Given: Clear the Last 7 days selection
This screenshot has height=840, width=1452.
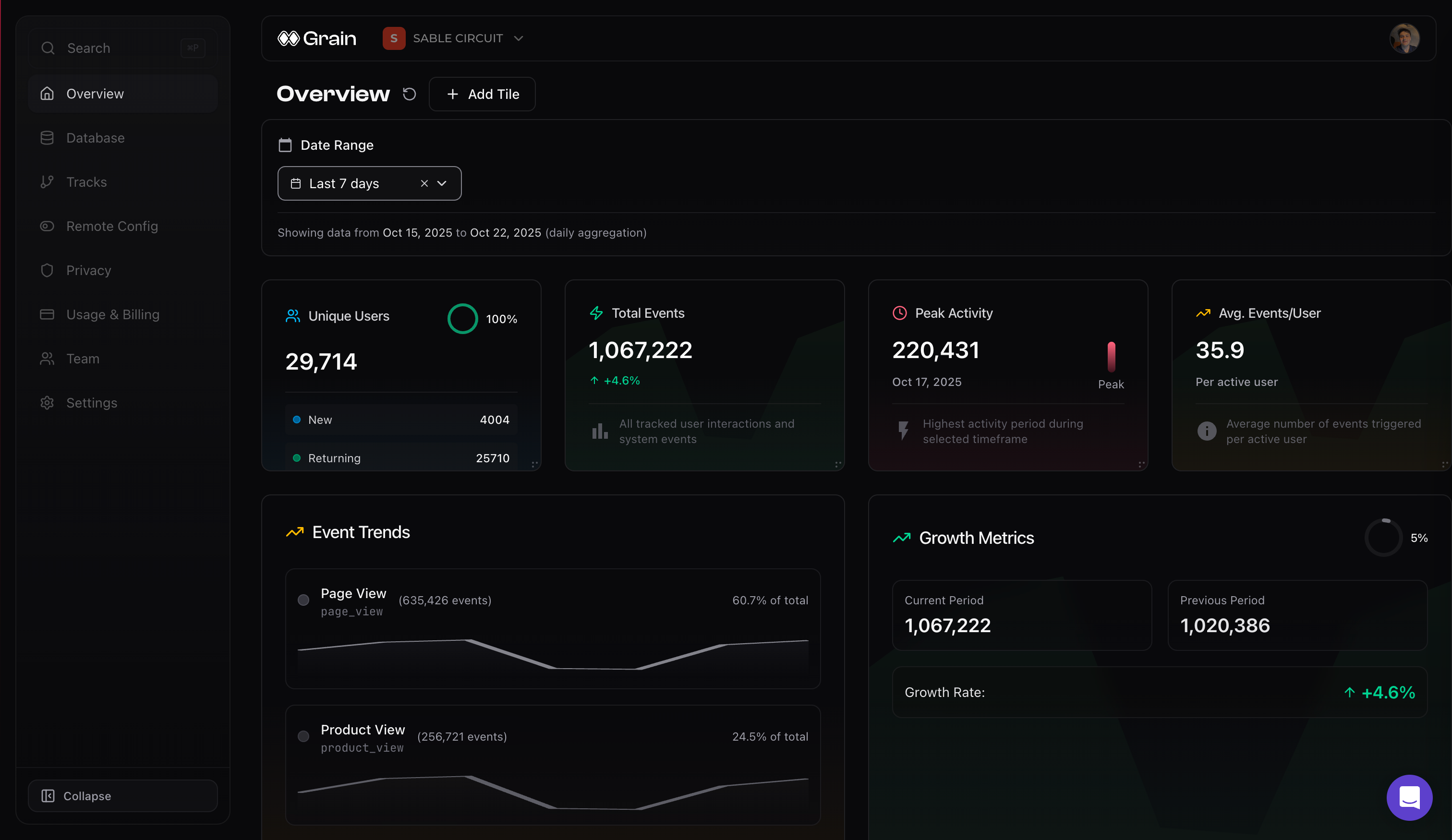Looking at the screenshot, I should click(424, 183).
